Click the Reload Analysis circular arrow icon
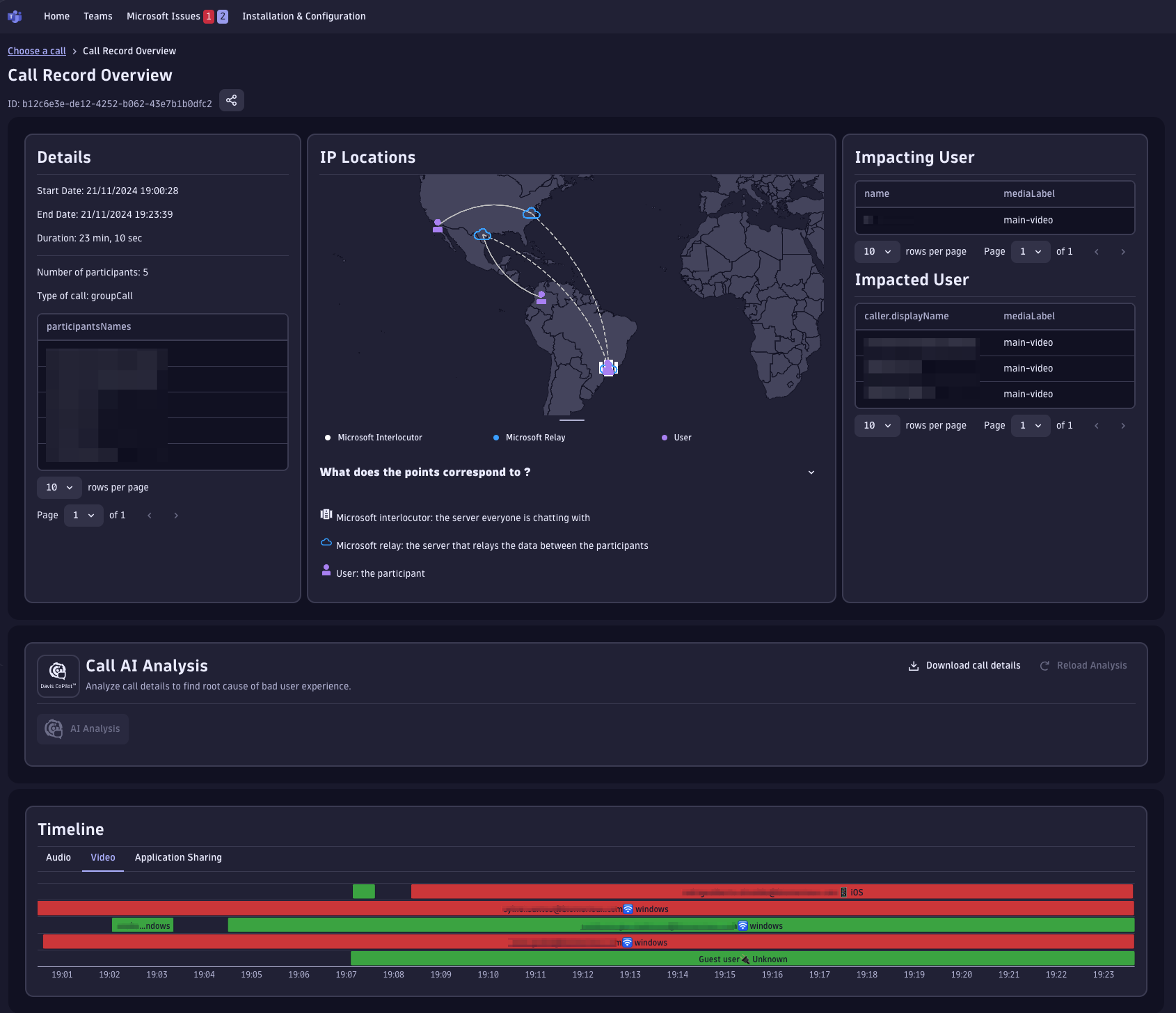 pos(1044,666)
